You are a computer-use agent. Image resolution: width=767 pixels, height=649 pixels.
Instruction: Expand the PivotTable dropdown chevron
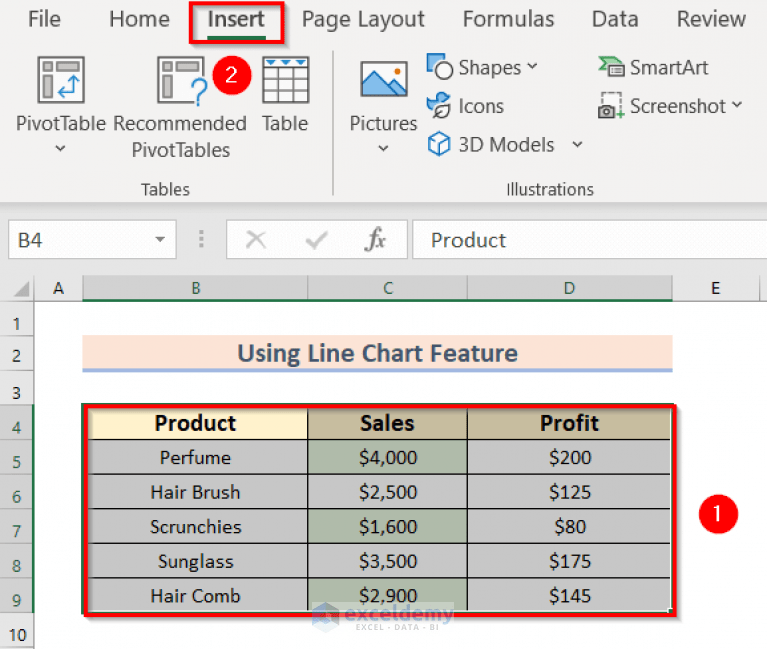pyautogui.click(x=60, y=148)
